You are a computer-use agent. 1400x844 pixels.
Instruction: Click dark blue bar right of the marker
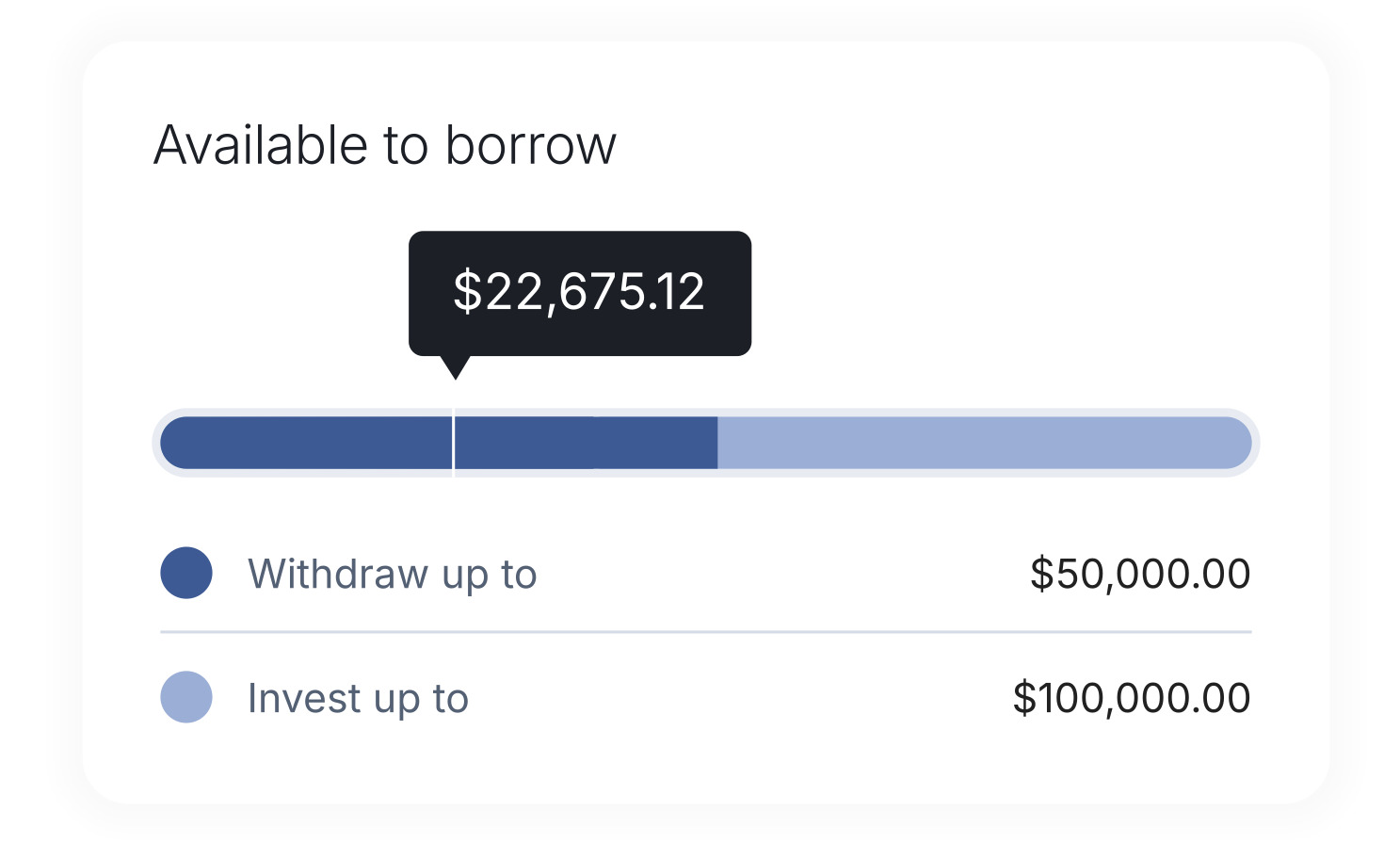[x=584, y=443]
